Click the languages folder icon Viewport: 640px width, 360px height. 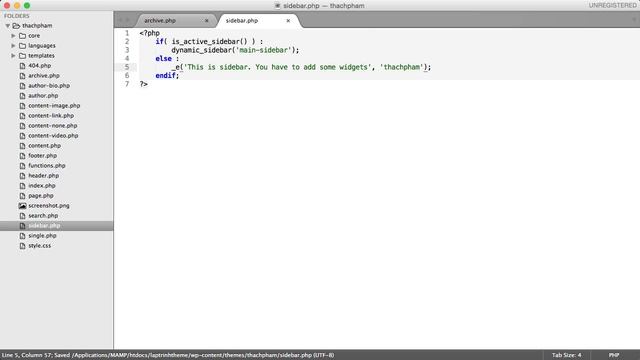(22, 46)
